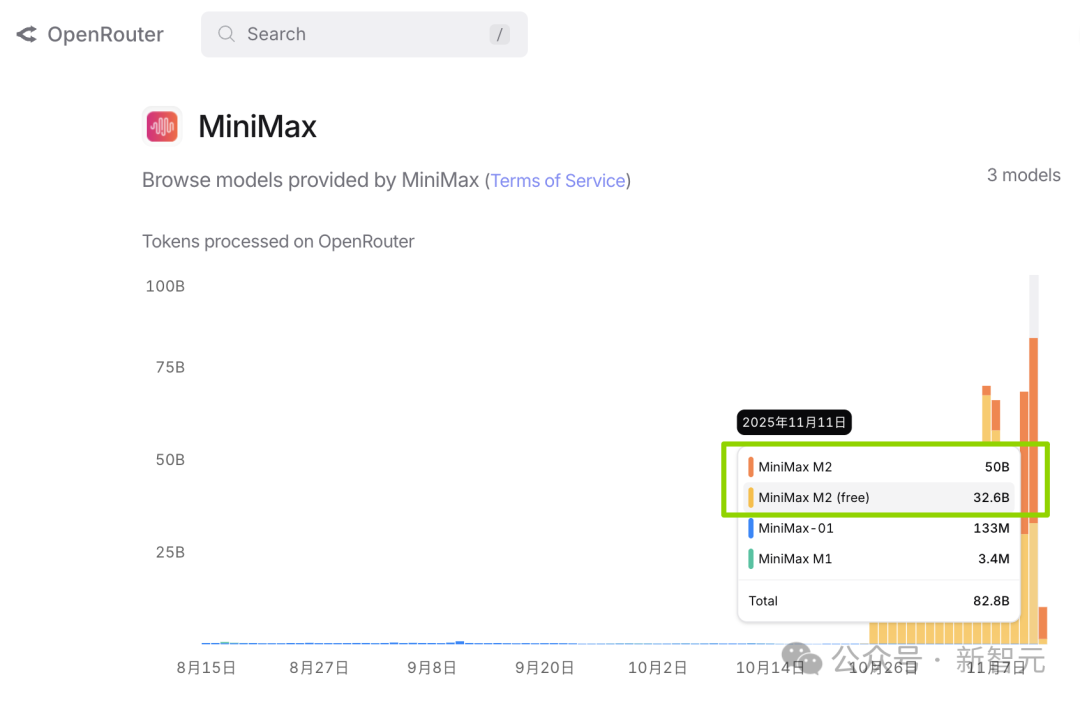Click the blue MiniMax-01 color marker
The height and width of the screenshot is (703, 1080).
pyautogui.click(x=751, y=528)
